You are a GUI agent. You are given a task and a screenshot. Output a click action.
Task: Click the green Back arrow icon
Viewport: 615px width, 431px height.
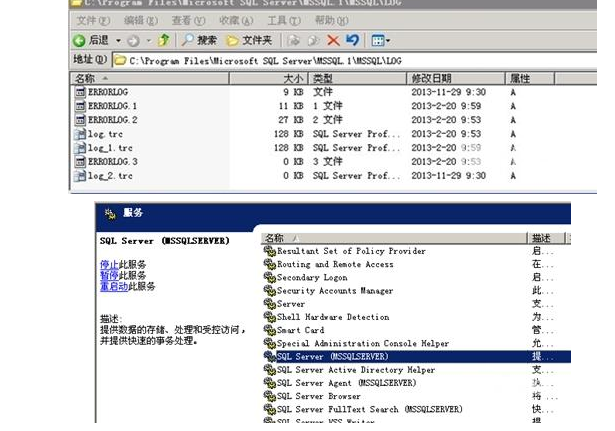[79, 40]
